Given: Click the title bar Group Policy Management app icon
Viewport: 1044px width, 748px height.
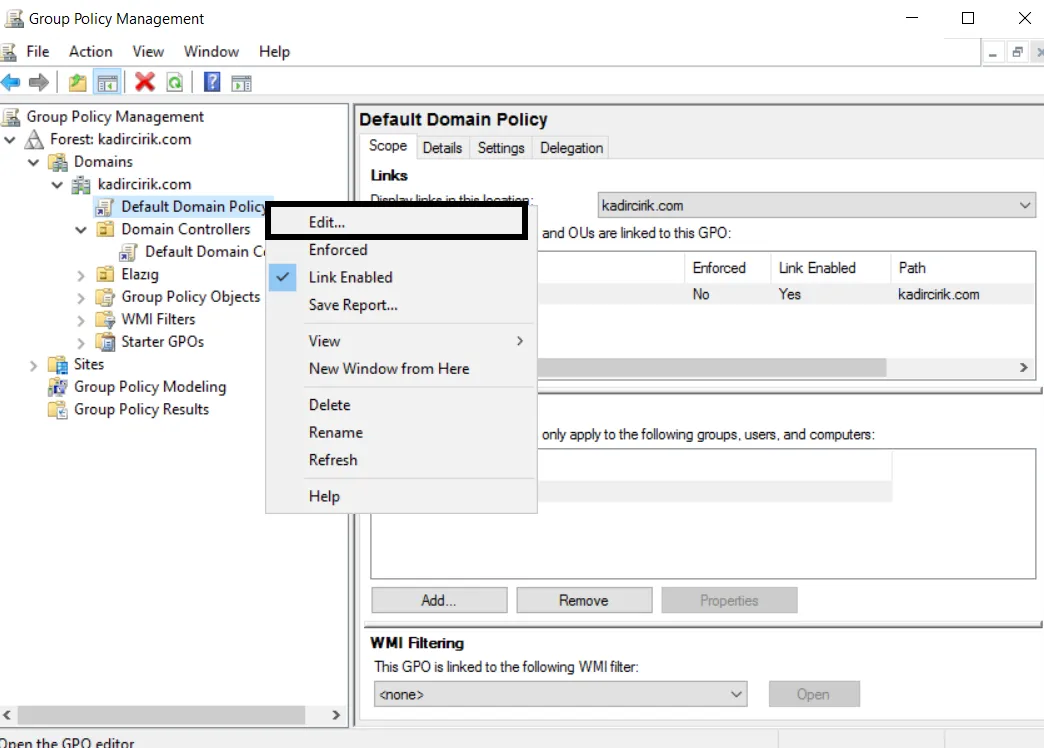Looking at the screenshot, I should (x=14, y=18).
